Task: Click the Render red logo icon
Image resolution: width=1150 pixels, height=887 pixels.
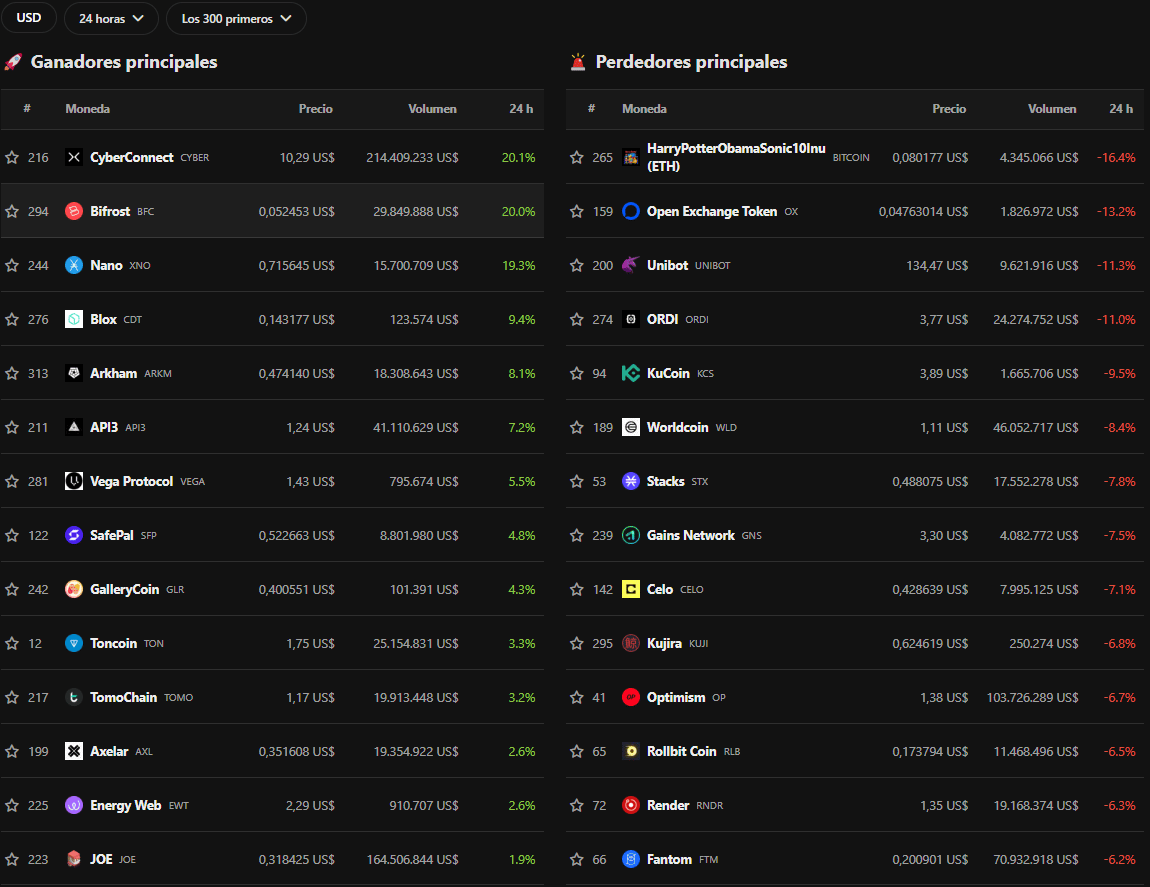Action: click(x=631, y=805)
